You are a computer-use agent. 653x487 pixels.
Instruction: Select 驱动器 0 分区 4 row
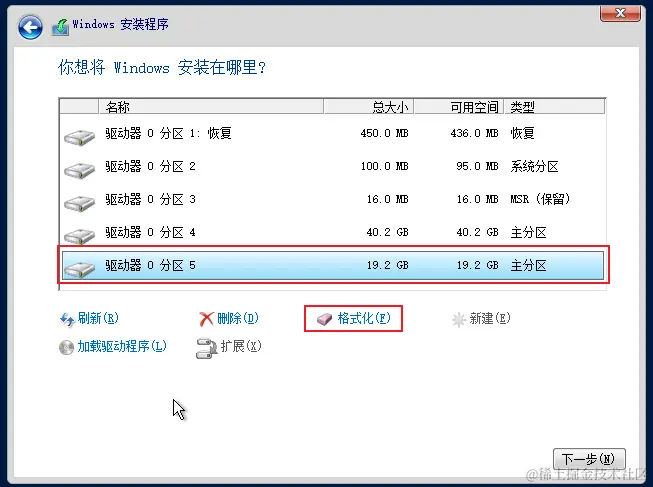click(x=332, y=232)
